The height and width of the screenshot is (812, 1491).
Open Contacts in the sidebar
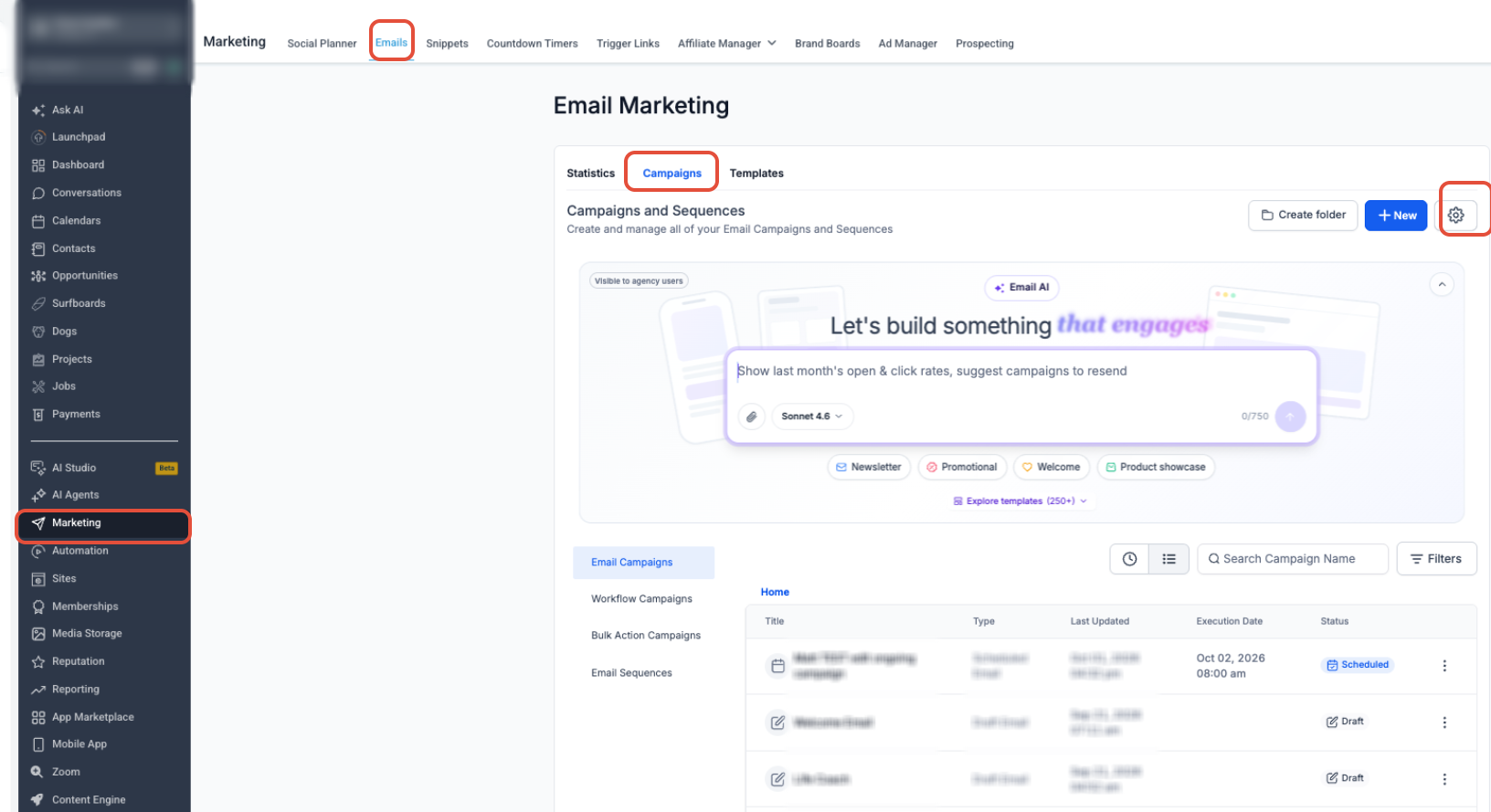tap(73, 248)
